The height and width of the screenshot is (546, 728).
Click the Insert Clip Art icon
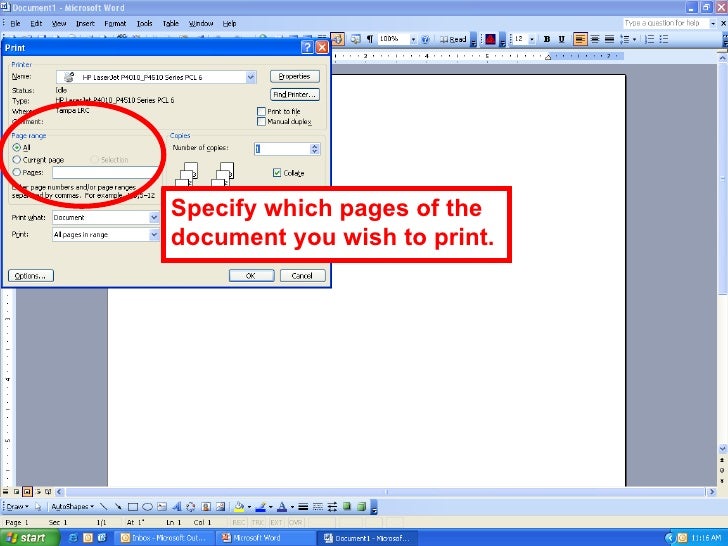[206, 507]
